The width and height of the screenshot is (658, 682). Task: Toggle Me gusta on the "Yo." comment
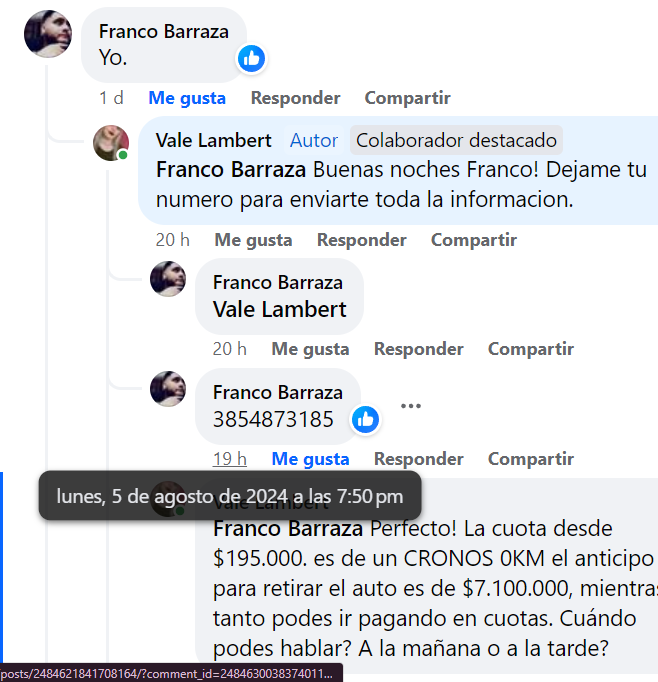(187, 98)
